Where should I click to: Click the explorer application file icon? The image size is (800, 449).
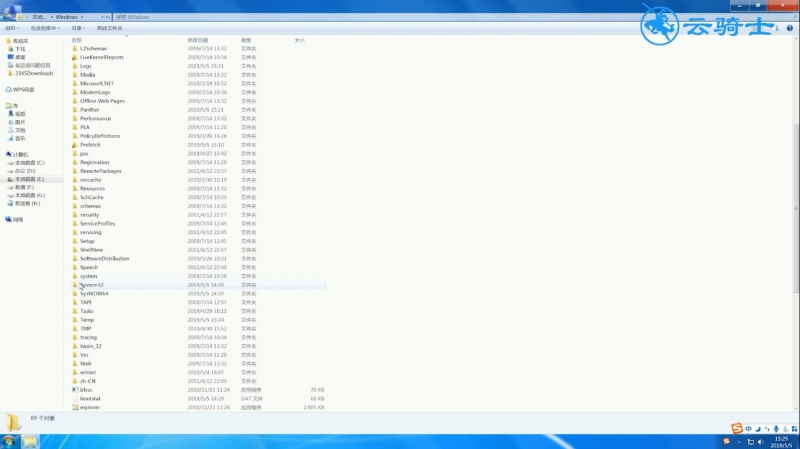tap(75, 407)
